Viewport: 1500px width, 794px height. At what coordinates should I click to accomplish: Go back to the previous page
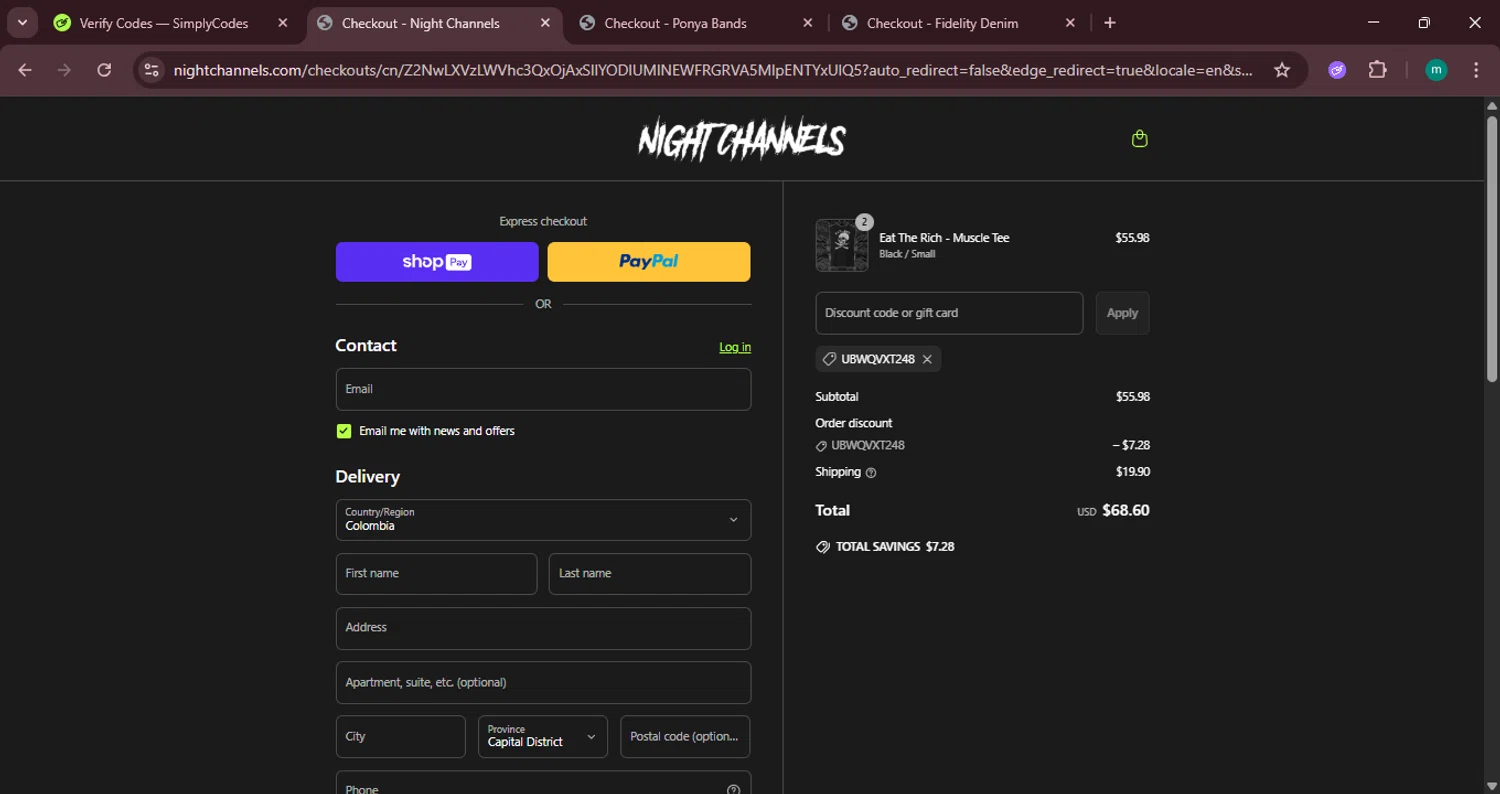click(x=25, y=70)
